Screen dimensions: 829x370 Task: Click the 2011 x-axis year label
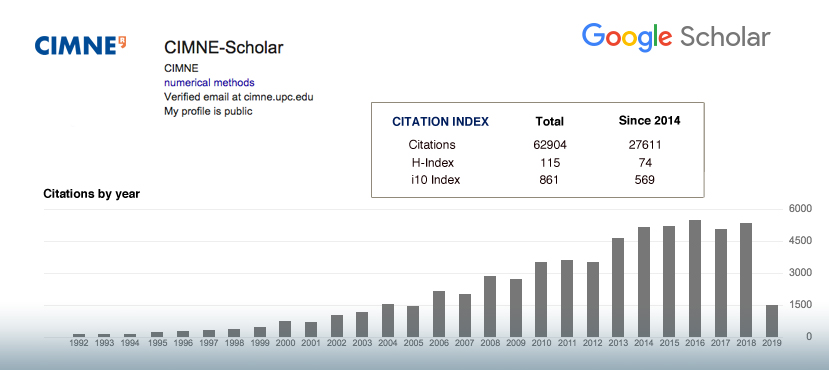click(566, 343)
